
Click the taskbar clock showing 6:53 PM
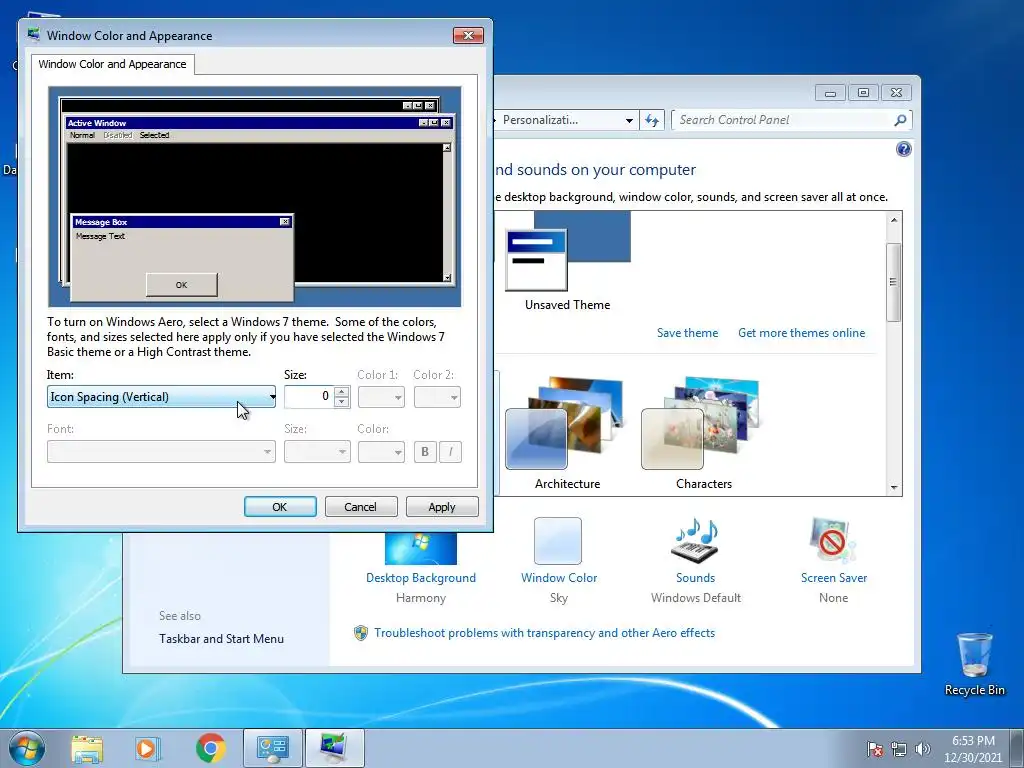[973, 749]
